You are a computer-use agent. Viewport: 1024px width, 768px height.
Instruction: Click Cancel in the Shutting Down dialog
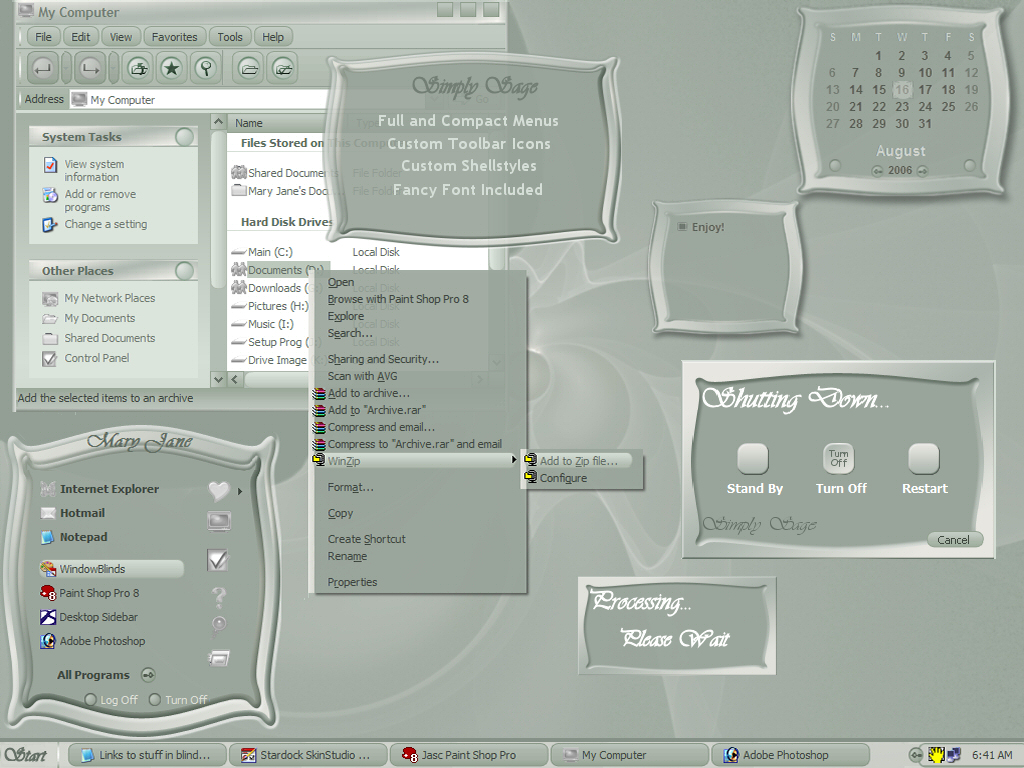tap(953, 539)
